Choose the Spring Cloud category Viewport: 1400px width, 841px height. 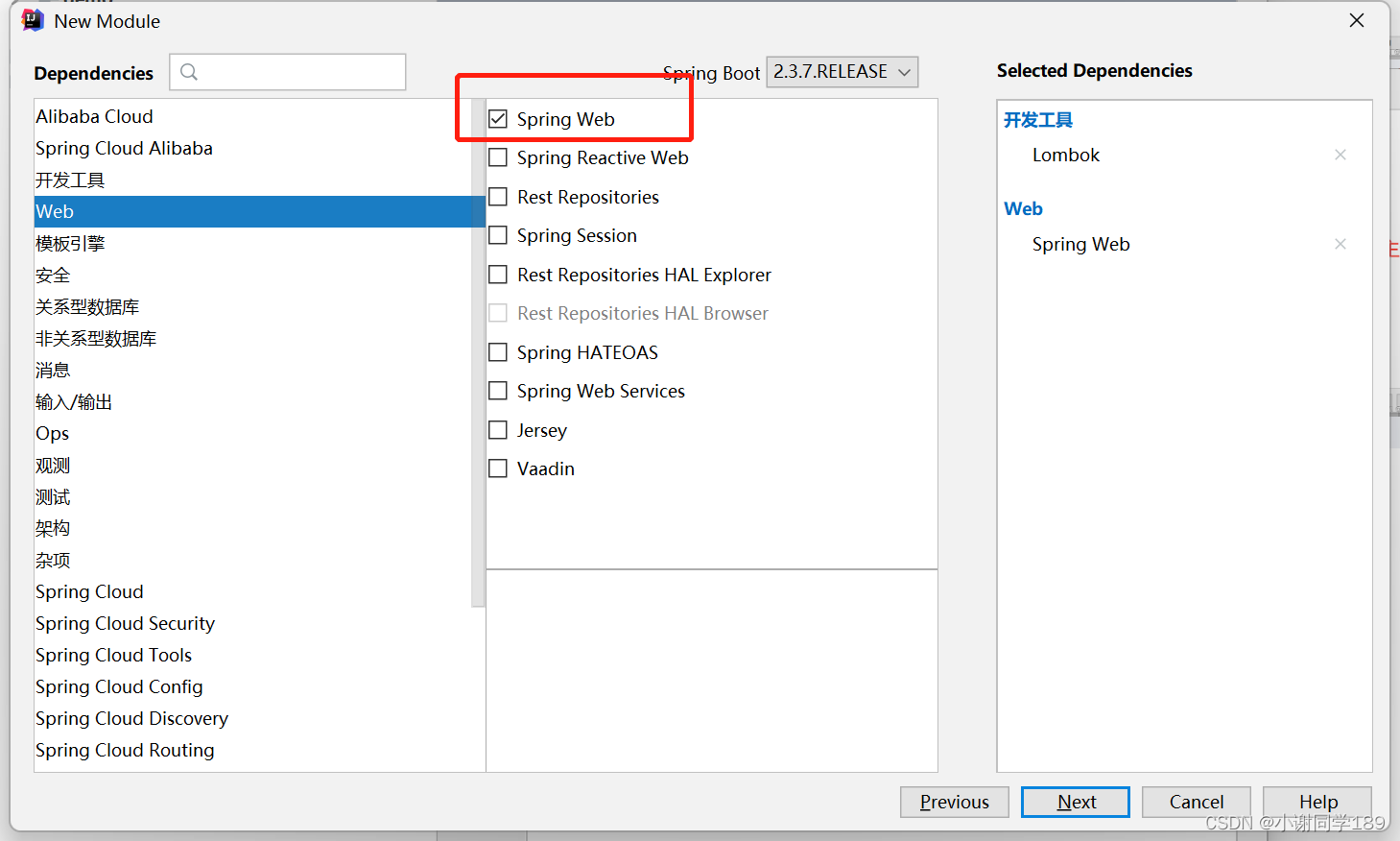coord(253,591)
